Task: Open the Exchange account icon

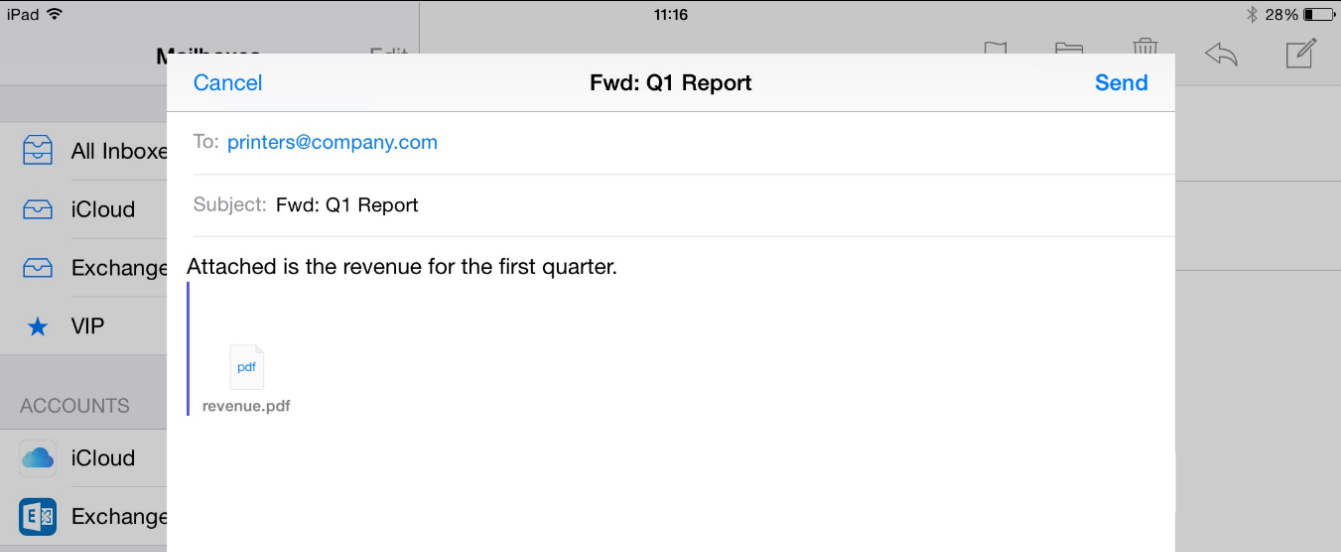Action: pos(38,516)
